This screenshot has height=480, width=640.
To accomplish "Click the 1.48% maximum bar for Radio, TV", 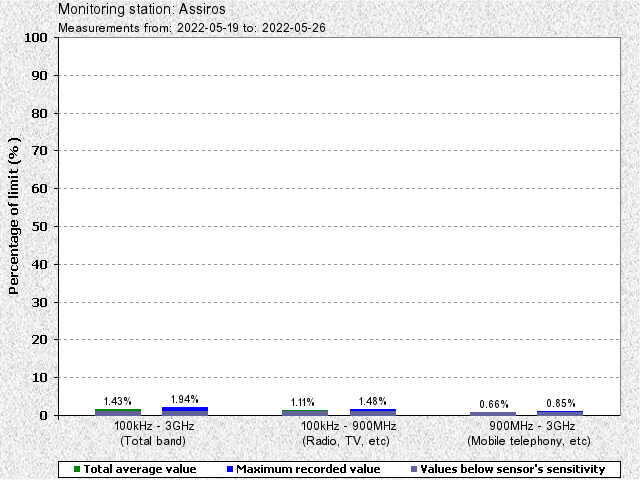I will click(x=372, y=411).
